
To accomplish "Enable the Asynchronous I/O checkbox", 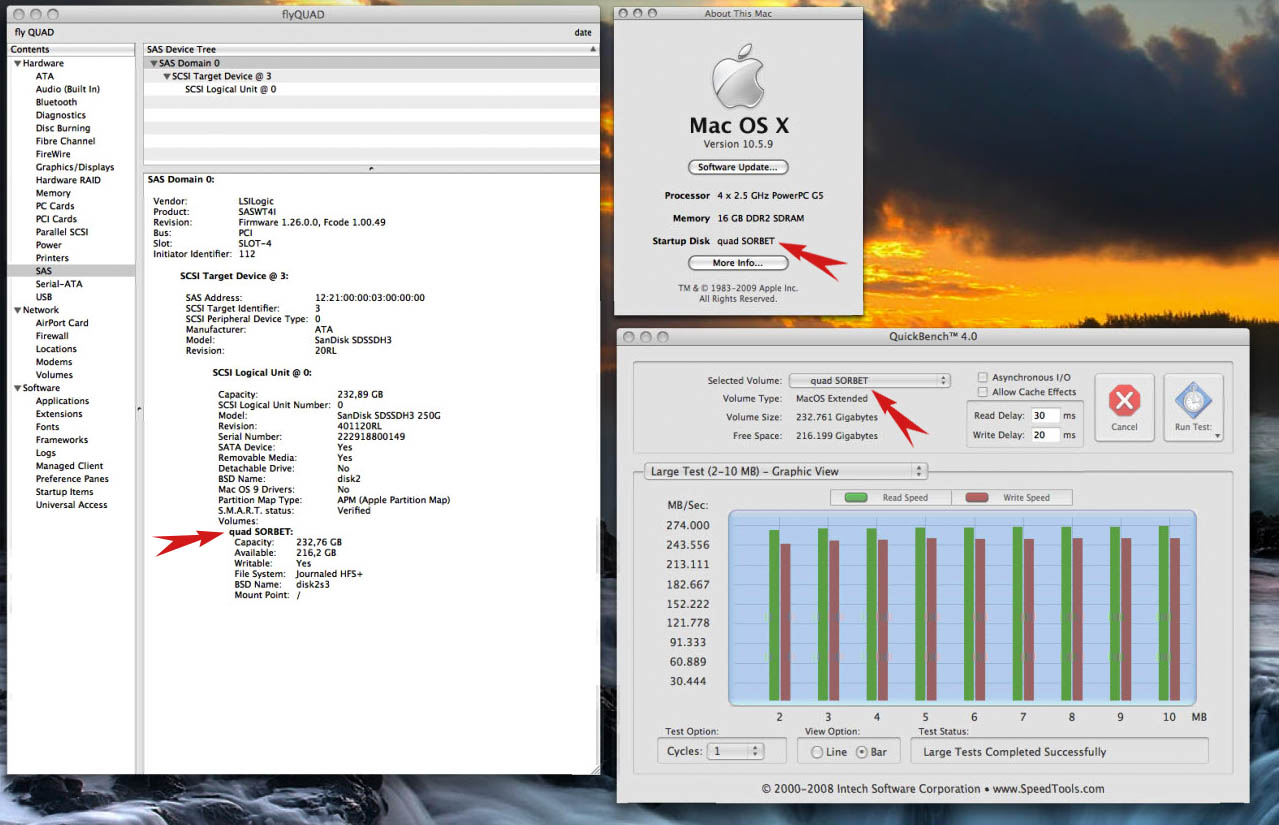I will pos(983,377).
